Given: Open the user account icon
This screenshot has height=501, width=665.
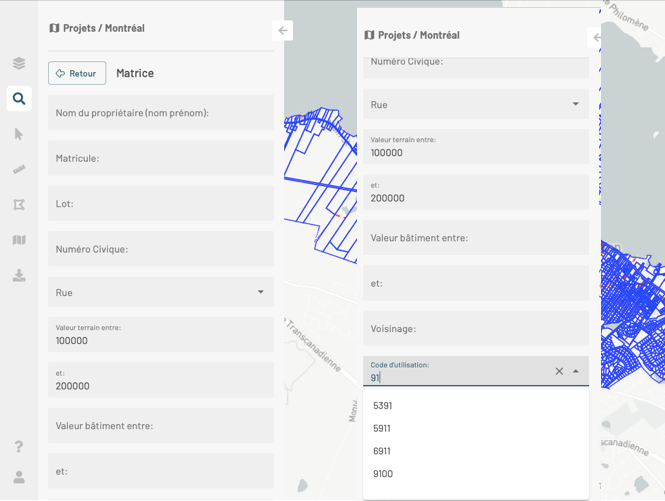Looking at the screenshot, I should (x=19, y=477).
